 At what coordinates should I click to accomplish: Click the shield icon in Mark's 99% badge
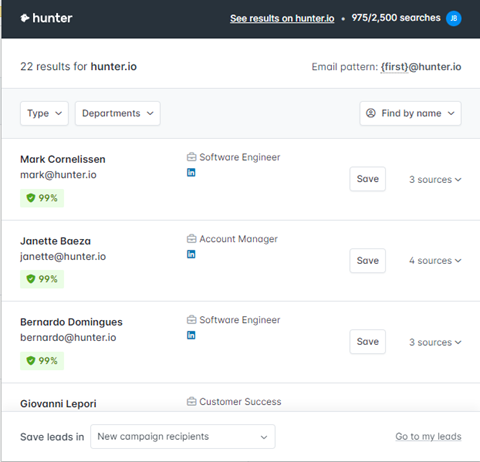(x=31, y=198)
